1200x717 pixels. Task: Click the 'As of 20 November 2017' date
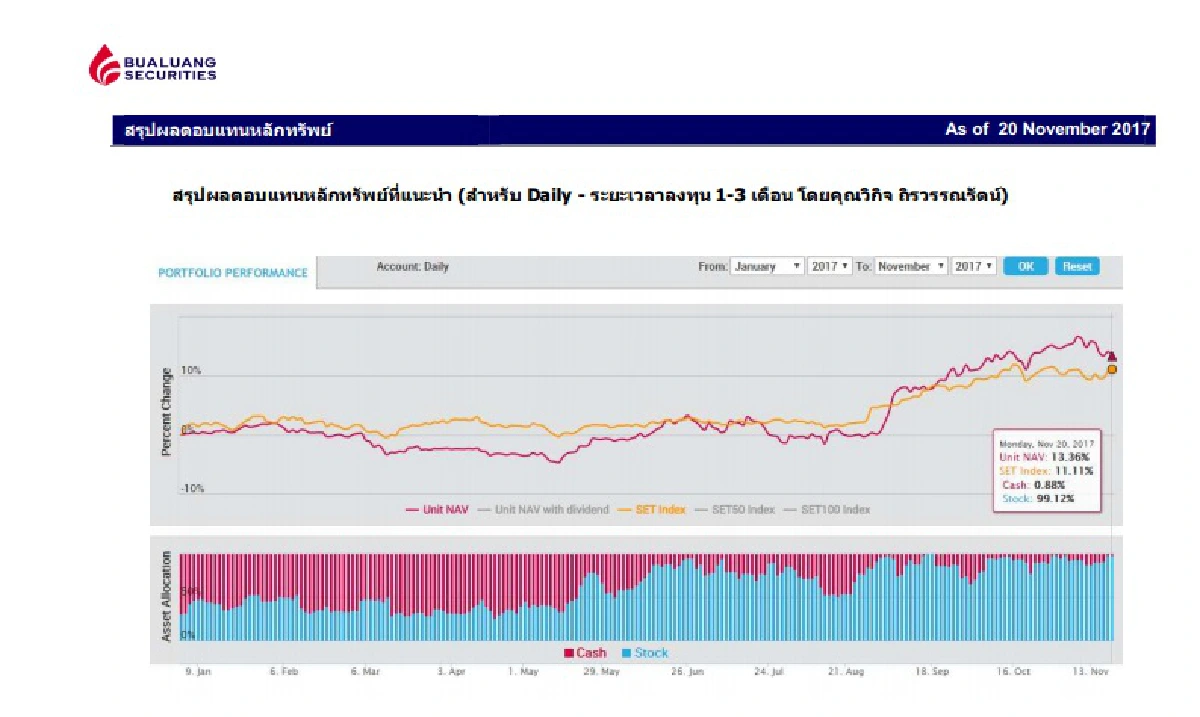click(x=1048, y=130)
